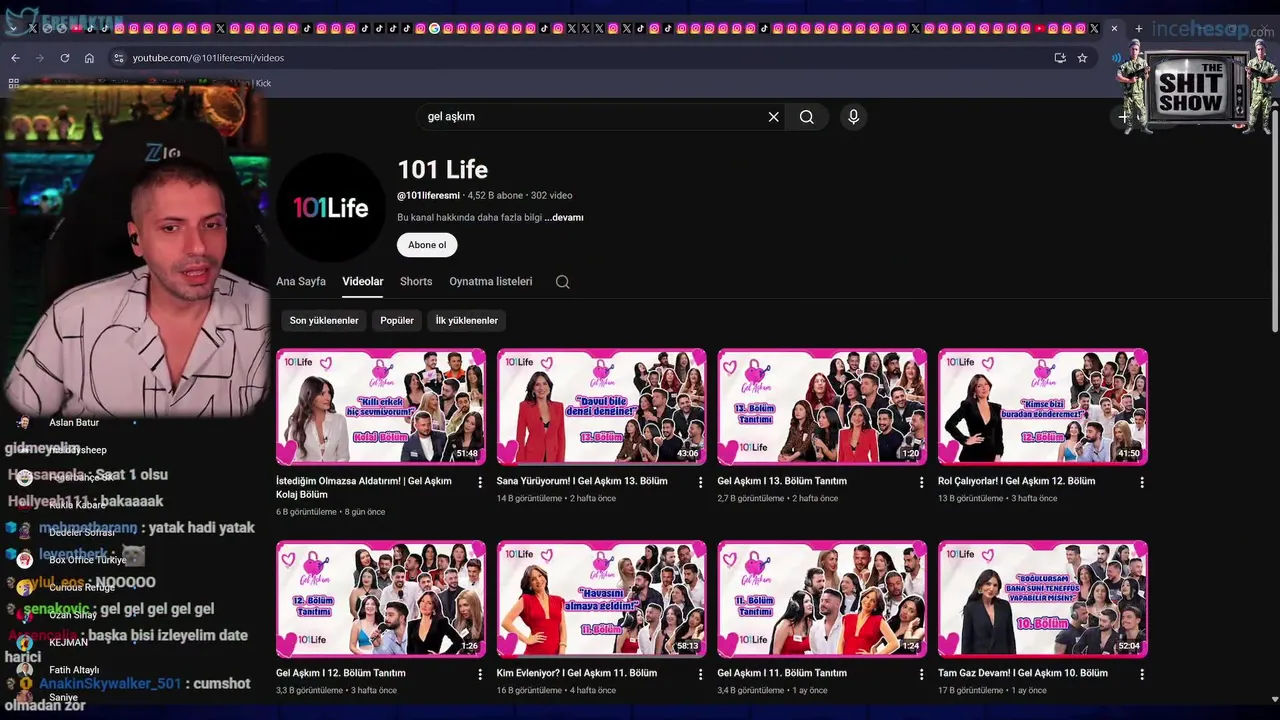Open options for Kolaj Bölüm video
The image size is (1280, 720).
pyautogui.click(x=480, y=482)
